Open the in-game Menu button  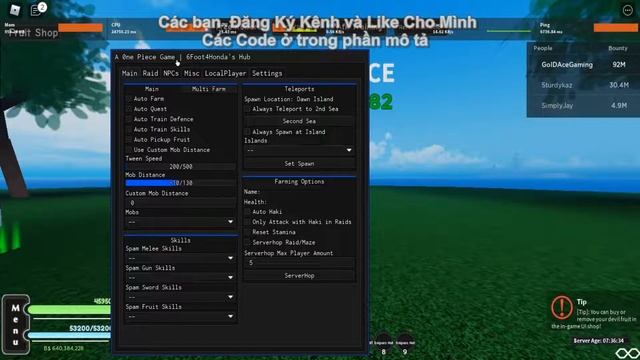tap(16, 324)
